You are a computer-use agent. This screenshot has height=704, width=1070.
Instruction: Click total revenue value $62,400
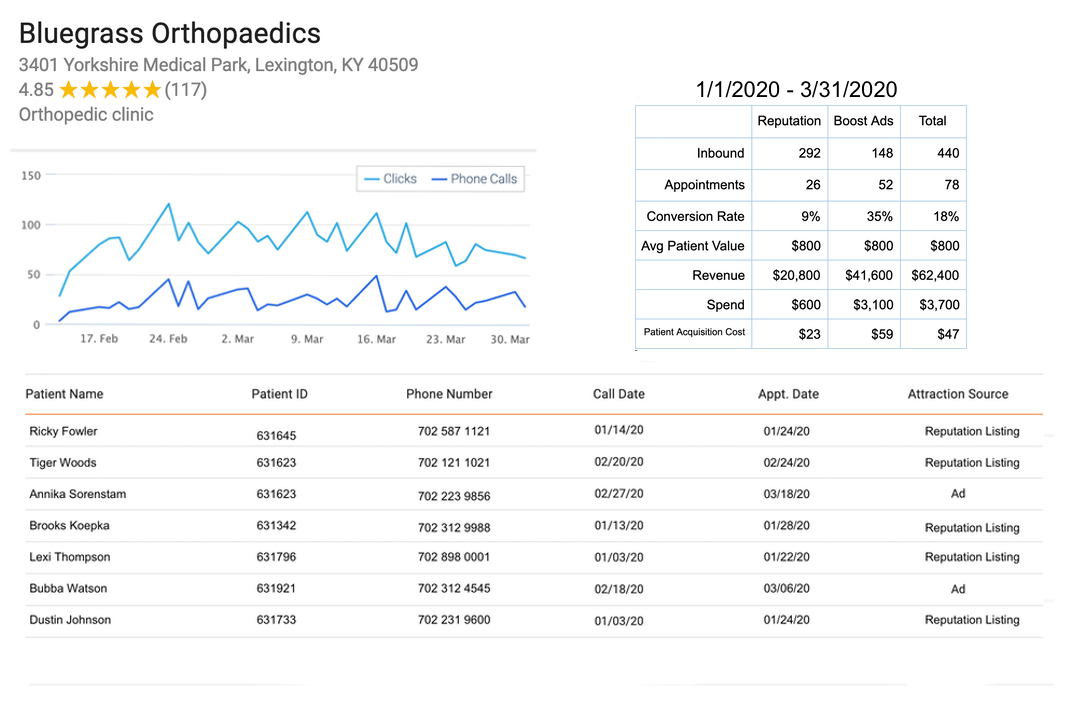pos(935,275)
